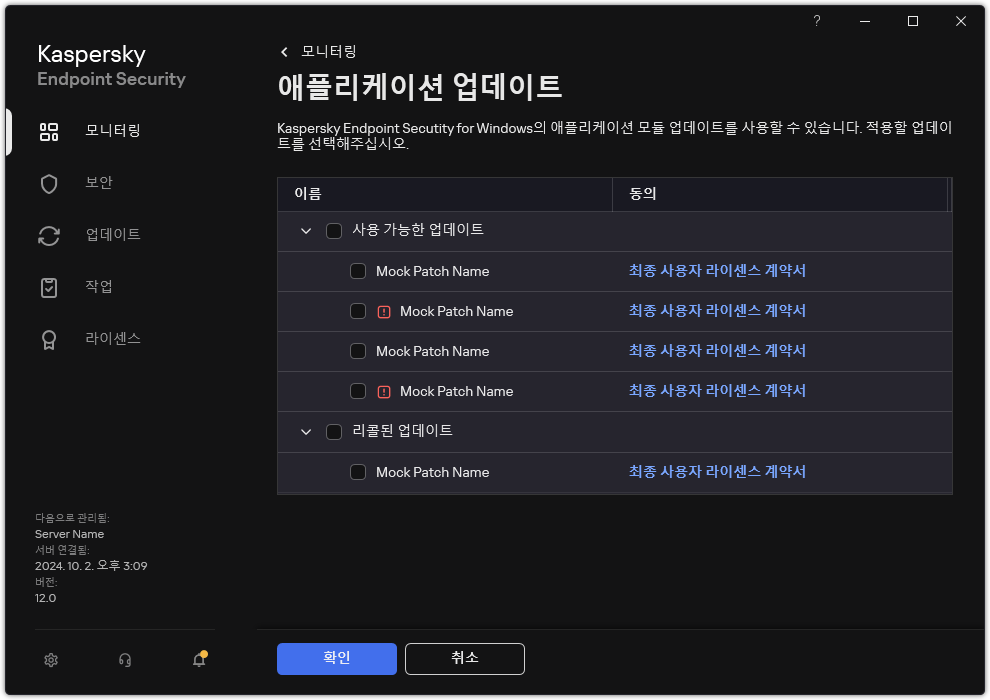This screenshot has width=990, height=700.
Task: Check the first Mock Patch Name checkbox
Action: point(357,271)
